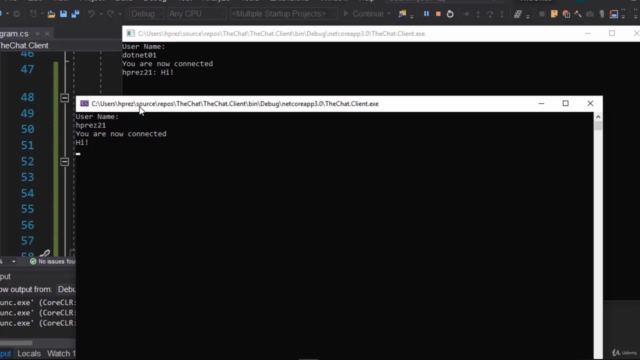Select the Output tab at the bottom

pyautogui.click(x=6, y=353)
